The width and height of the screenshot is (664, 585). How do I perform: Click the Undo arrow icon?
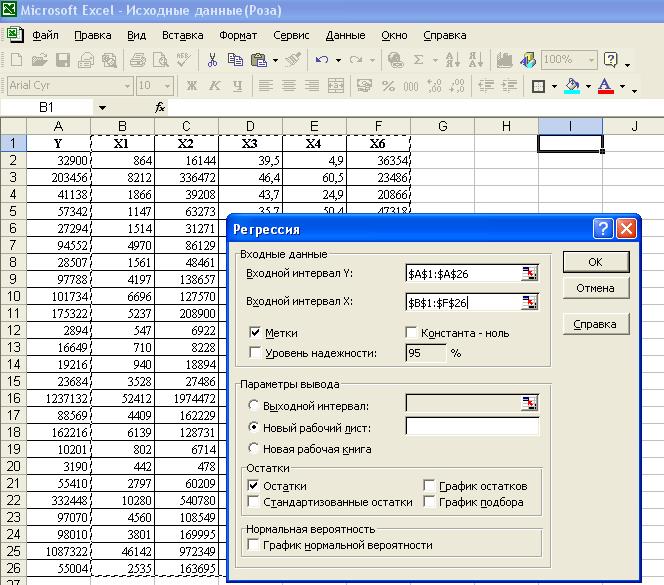(x=322, y=60)
